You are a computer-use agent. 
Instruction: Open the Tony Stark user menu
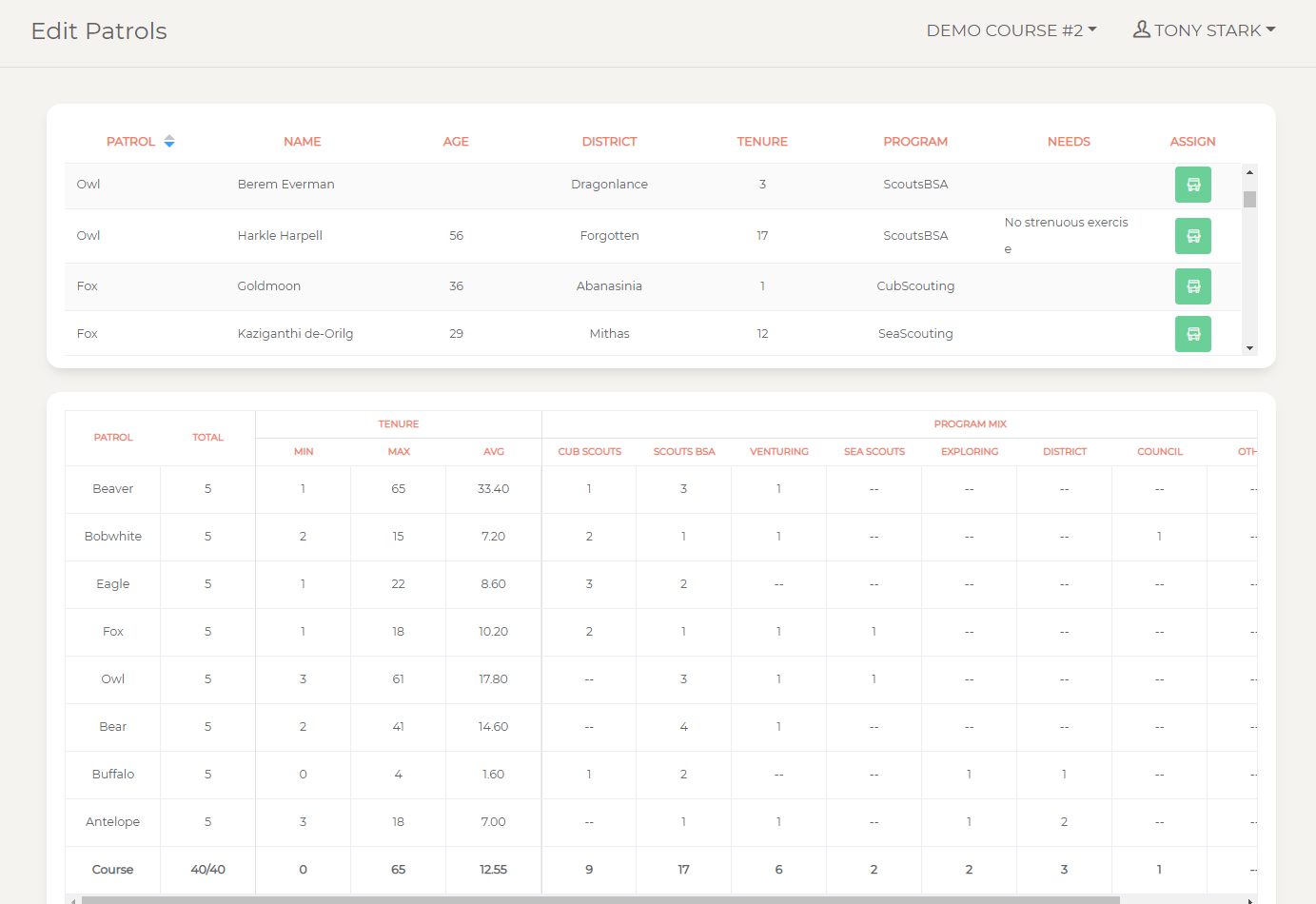pyautogui.click(x=1204, y=30)
